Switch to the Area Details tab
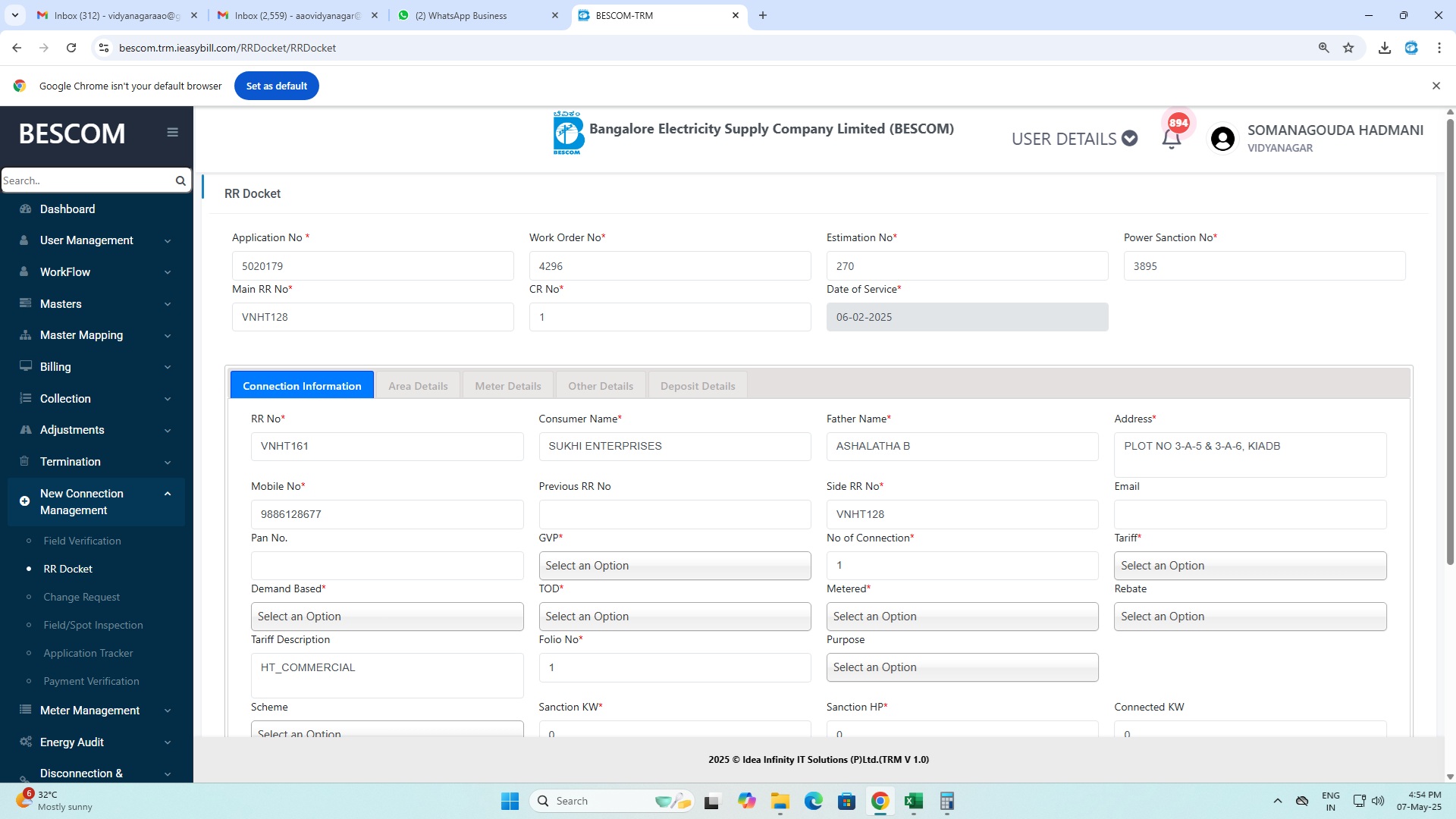The width and height of the screenshot is (1456, 819). tap(418, 385)
